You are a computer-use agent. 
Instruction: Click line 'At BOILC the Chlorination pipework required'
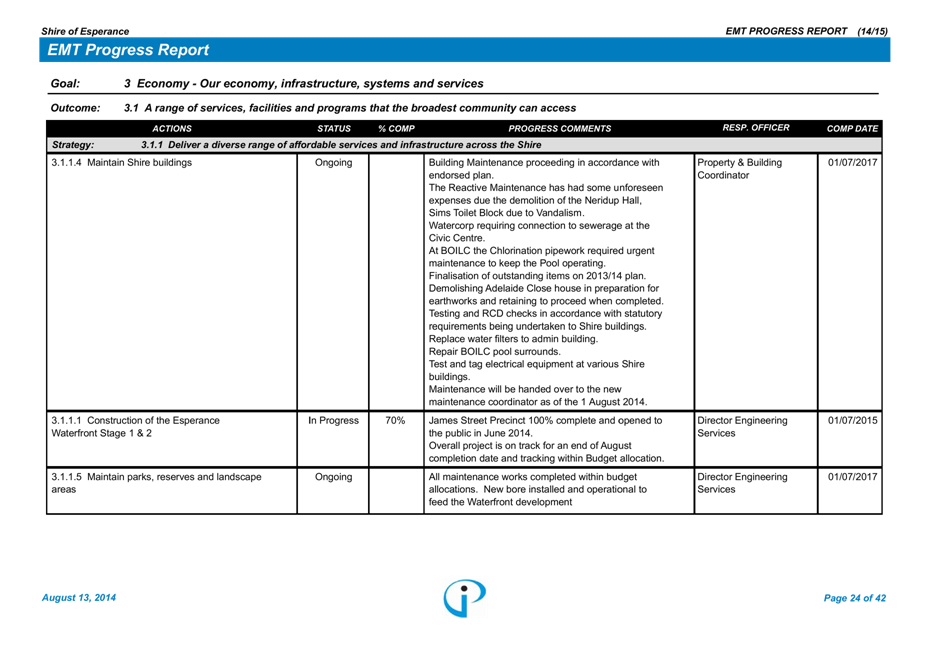[x=542, y=250]
